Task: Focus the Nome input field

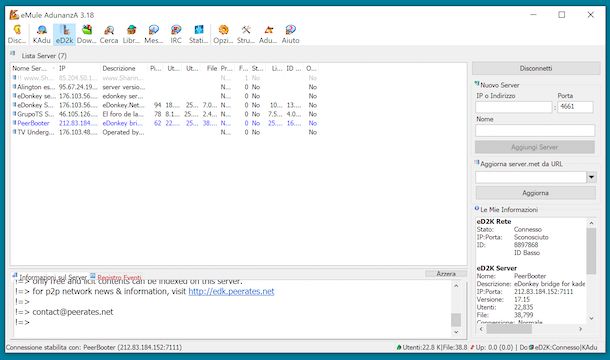Action: [535, 130]
